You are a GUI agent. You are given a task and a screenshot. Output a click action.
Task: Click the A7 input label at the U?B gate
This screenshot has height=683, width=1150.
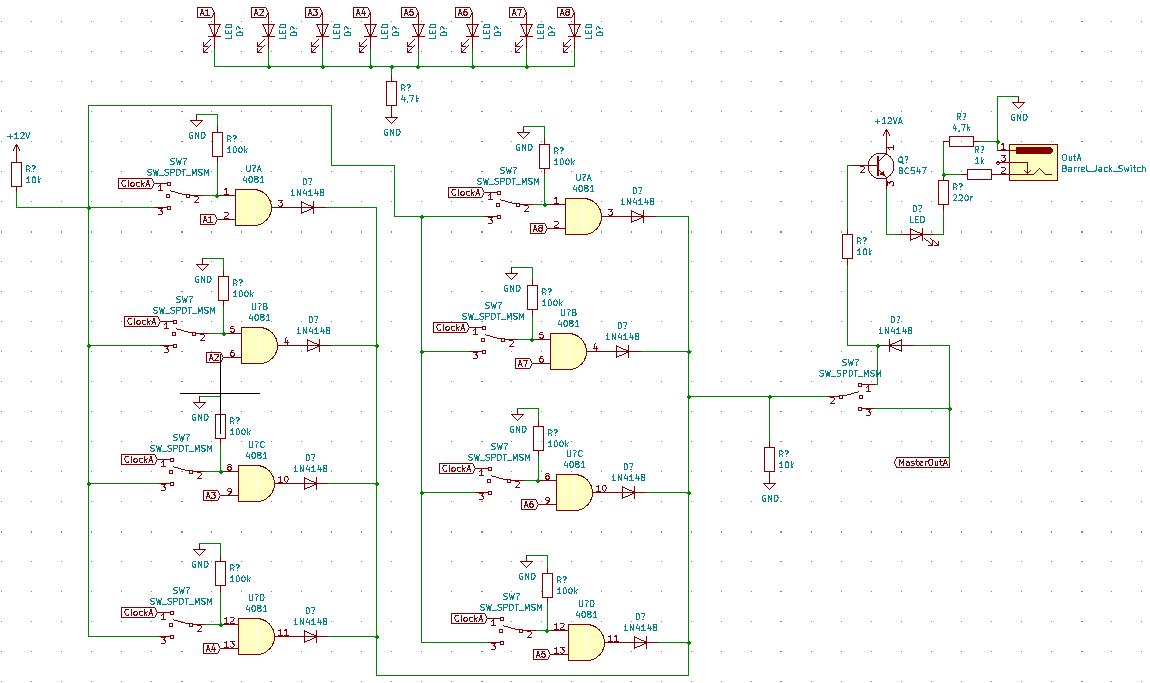[x=523, y=363]
